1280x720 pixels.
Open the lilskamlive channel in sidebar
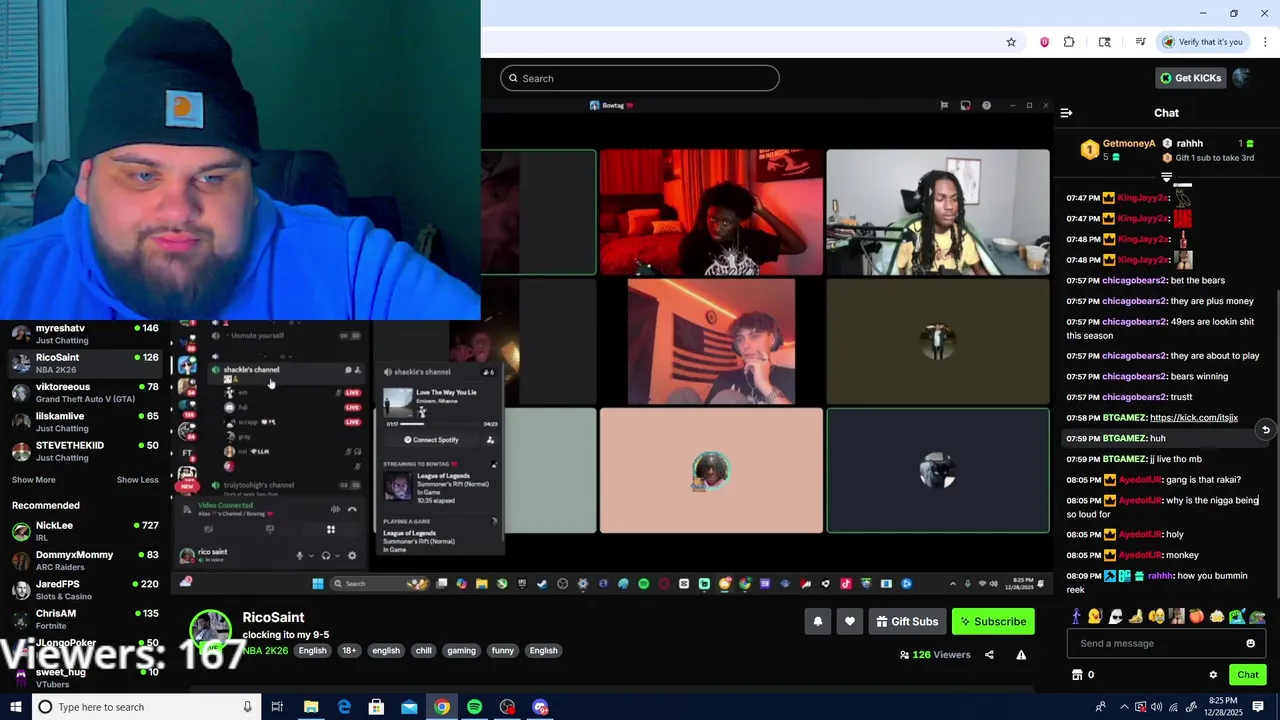click(85, 421)
